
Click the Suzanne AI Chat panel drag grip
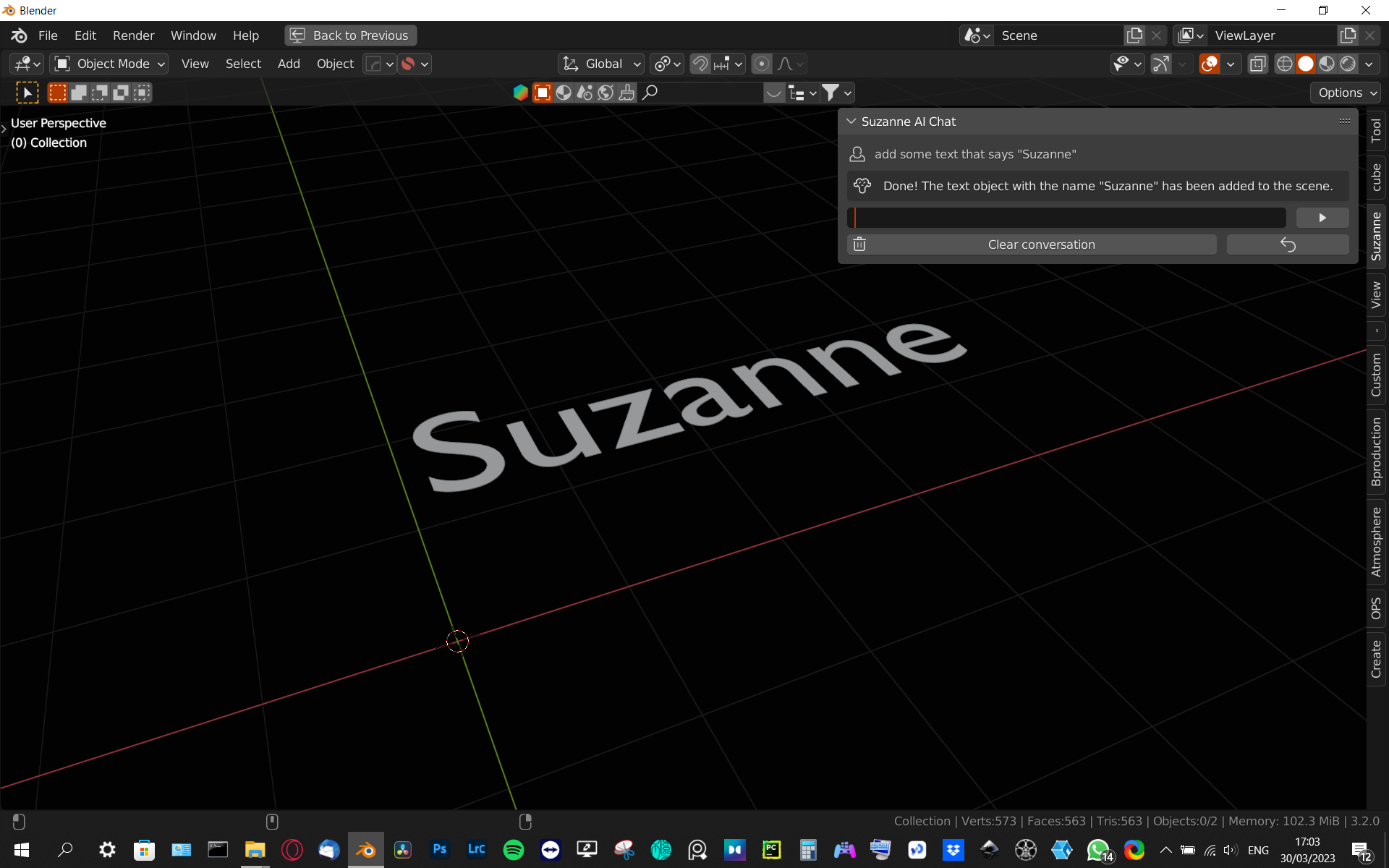tap(1344, 121)
